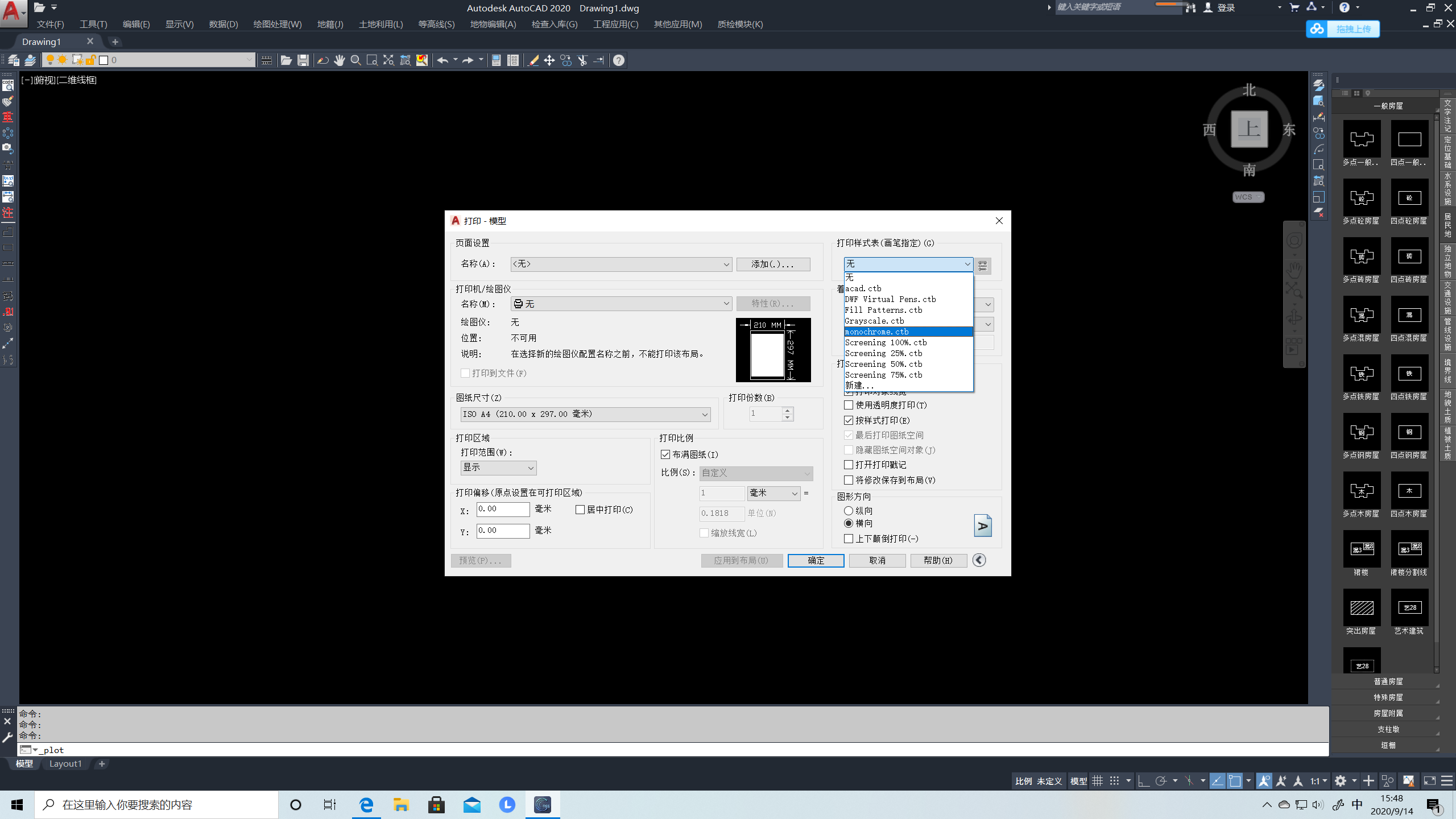Open the WCS coordinate dropdown
Viewport: 1456px width, 819px height.
pyautogui.click(x=1248, y=197)
